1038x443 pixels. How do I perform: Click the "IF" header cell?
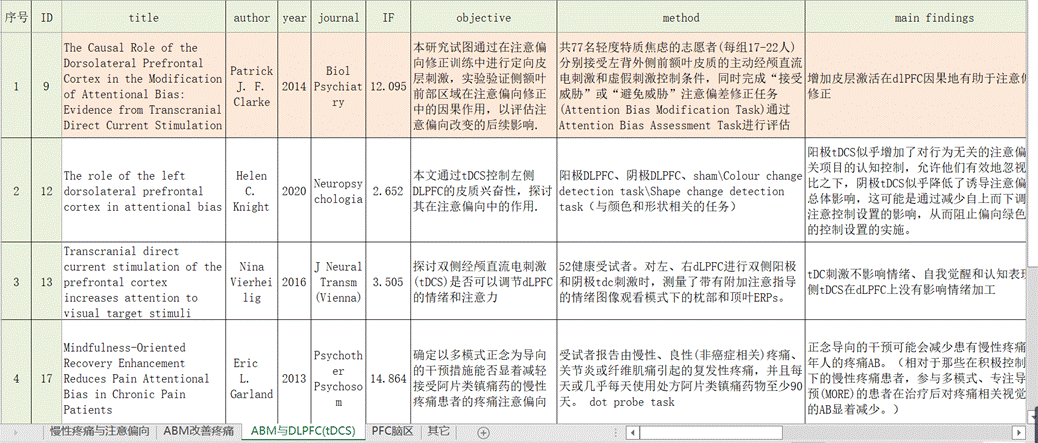(388, 17)
